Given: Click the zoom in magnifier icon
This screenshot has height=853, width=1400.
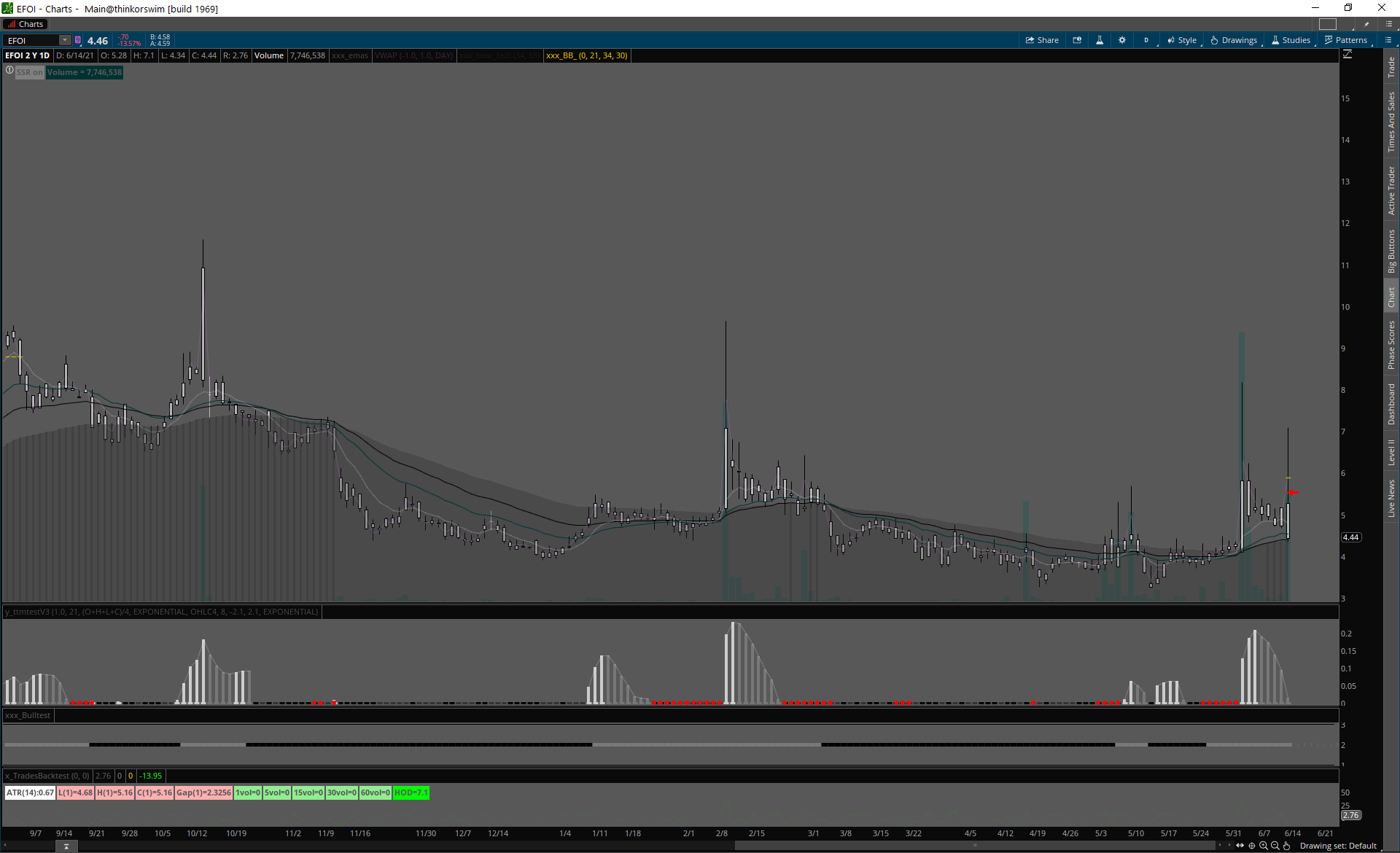Looking at the screenshot, I should point(1264,846).
